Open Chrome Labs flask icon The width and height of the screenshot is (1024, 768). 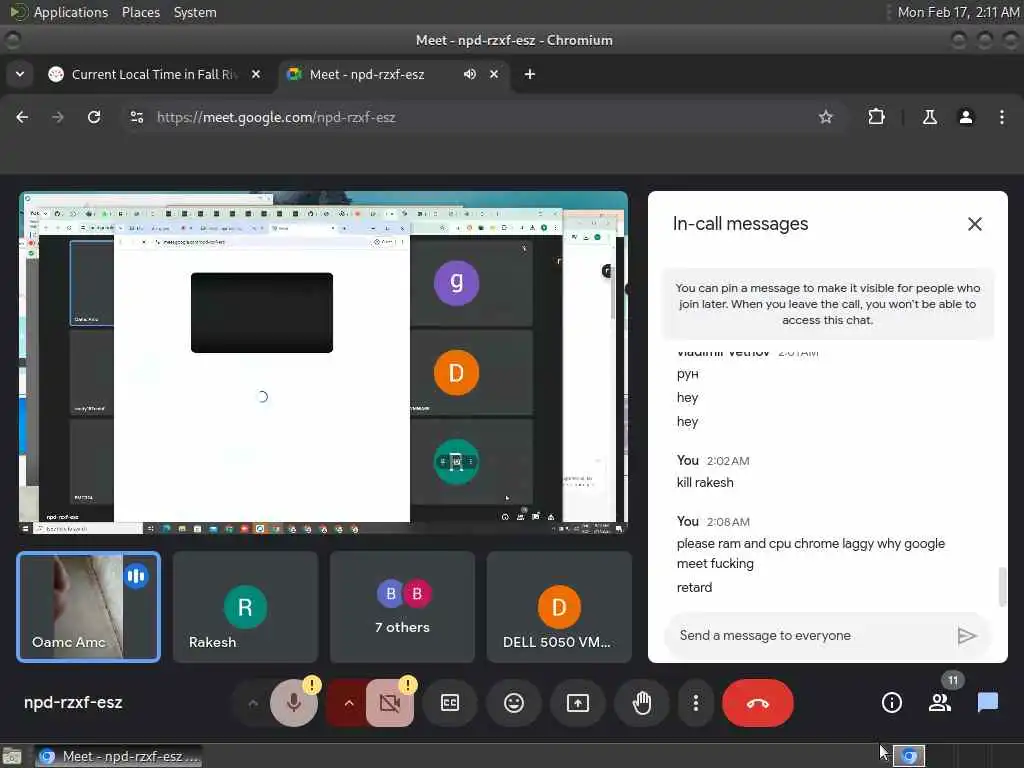pyautogui.click(x=930, y=118)
